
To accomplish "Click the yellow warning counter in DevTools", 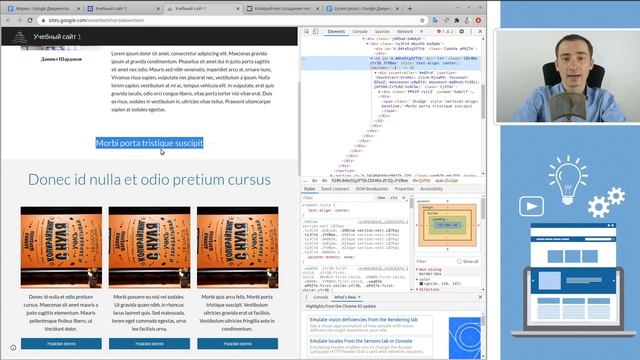I will 449,31.
